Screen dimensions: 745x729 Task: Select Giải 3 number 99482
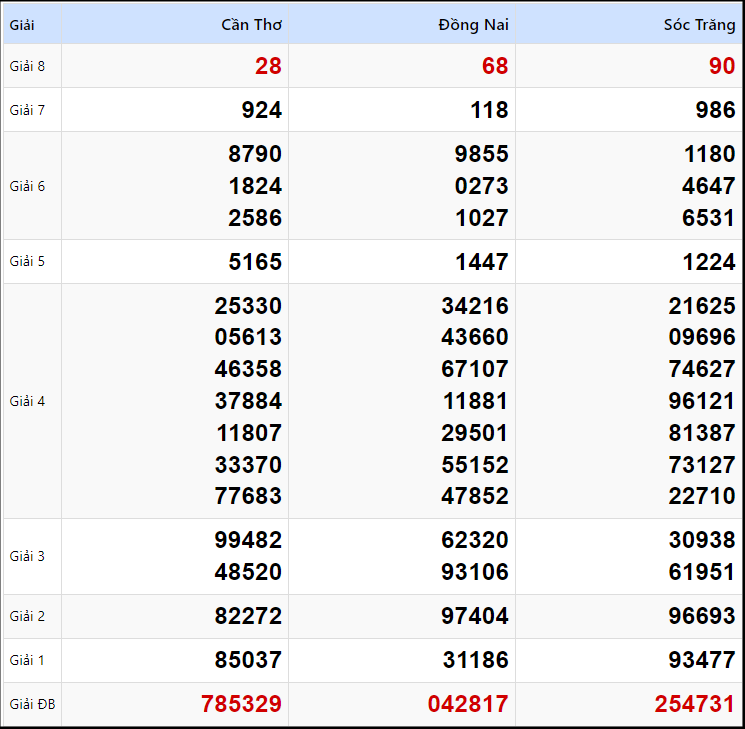(x=248, y=540)
